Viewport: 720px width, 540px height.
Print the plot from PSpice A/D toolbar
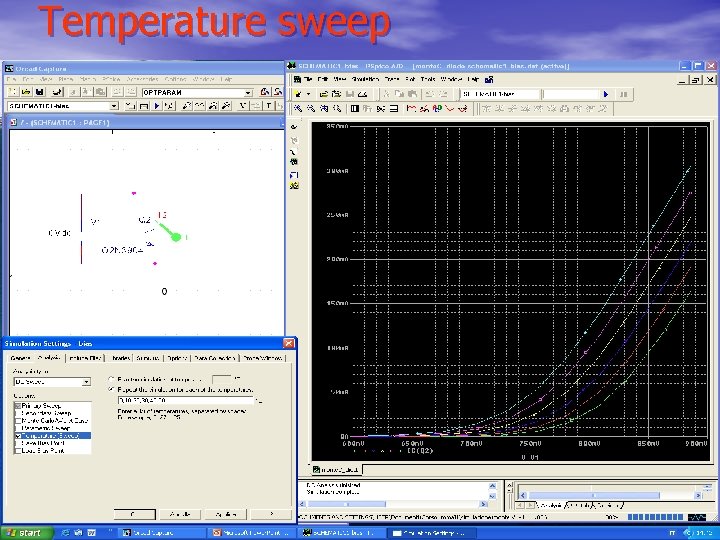click(x=363, y=94)
